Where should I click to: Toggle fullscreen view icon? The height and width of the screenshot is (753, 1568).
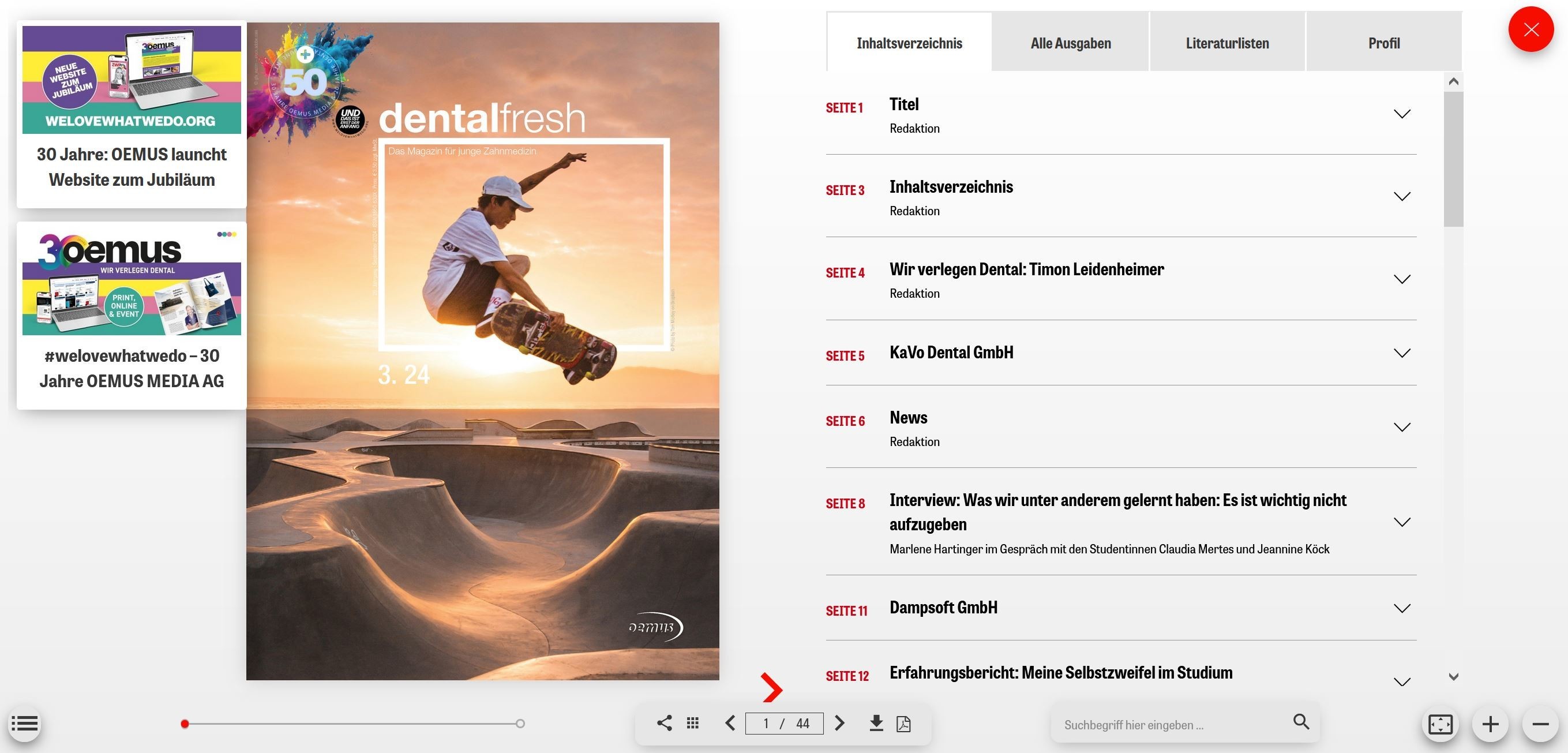click(1440, 724)
